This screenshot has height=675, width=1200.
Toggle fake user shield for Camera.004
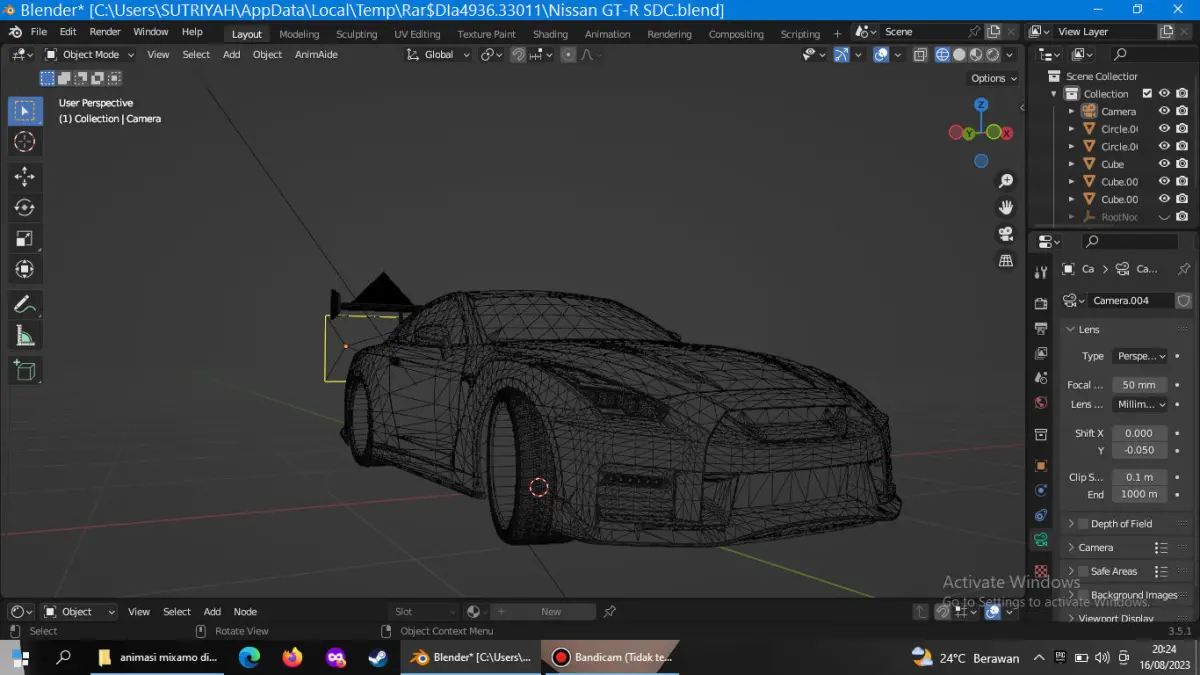tap(1184, 300)
